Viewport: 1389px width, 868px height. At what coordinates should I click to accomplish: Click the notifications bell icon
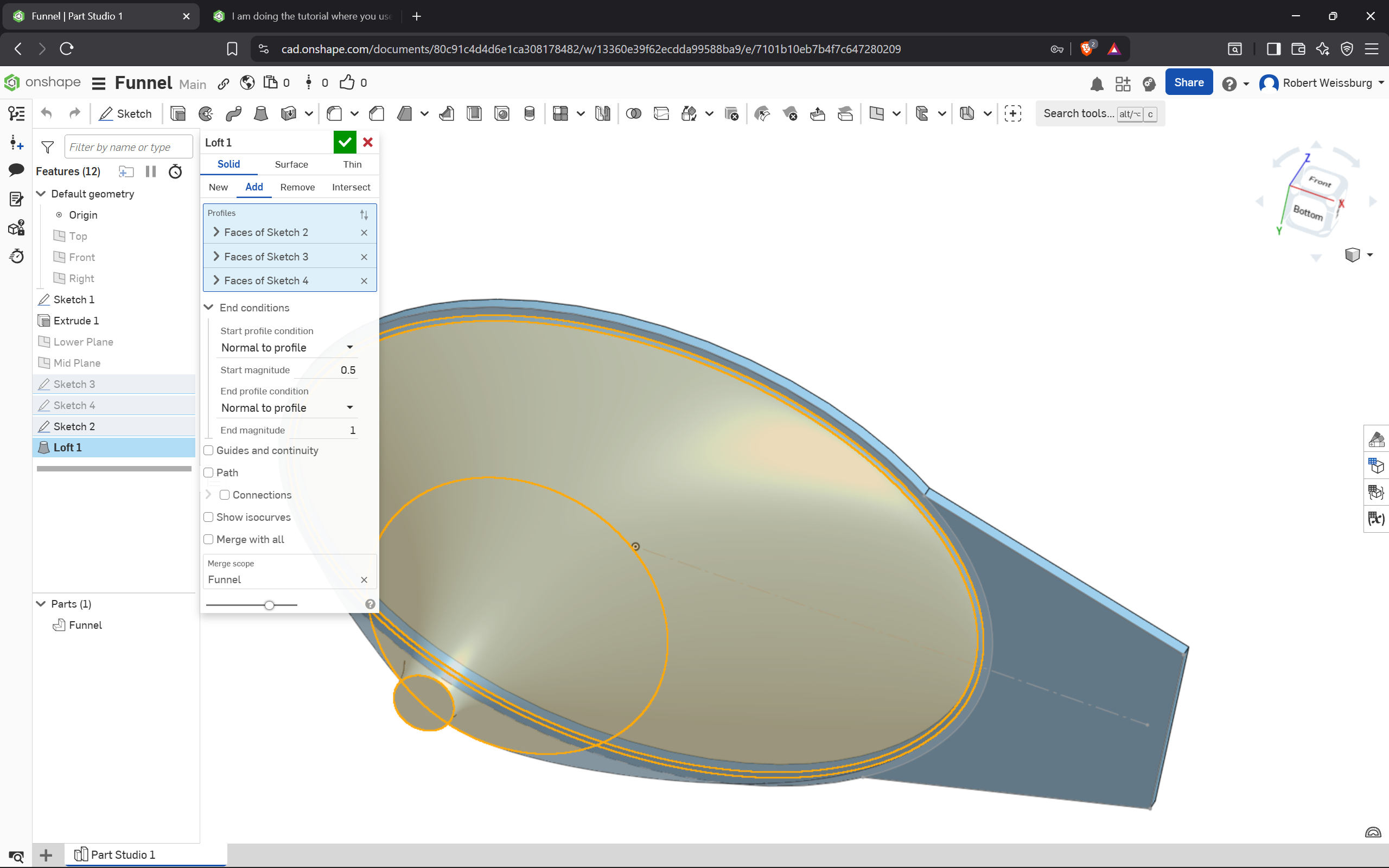point(1096,84)
